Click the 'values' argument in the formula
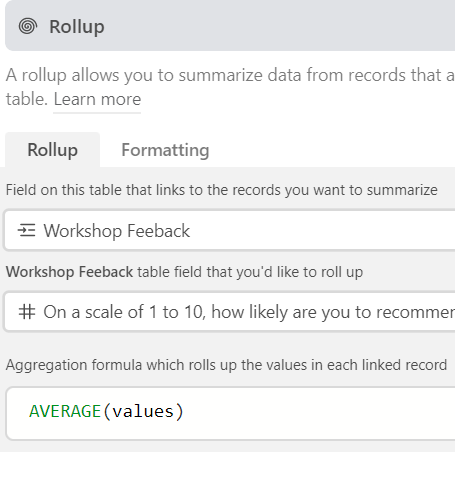455x478 pixels. (x=143, y=412)
